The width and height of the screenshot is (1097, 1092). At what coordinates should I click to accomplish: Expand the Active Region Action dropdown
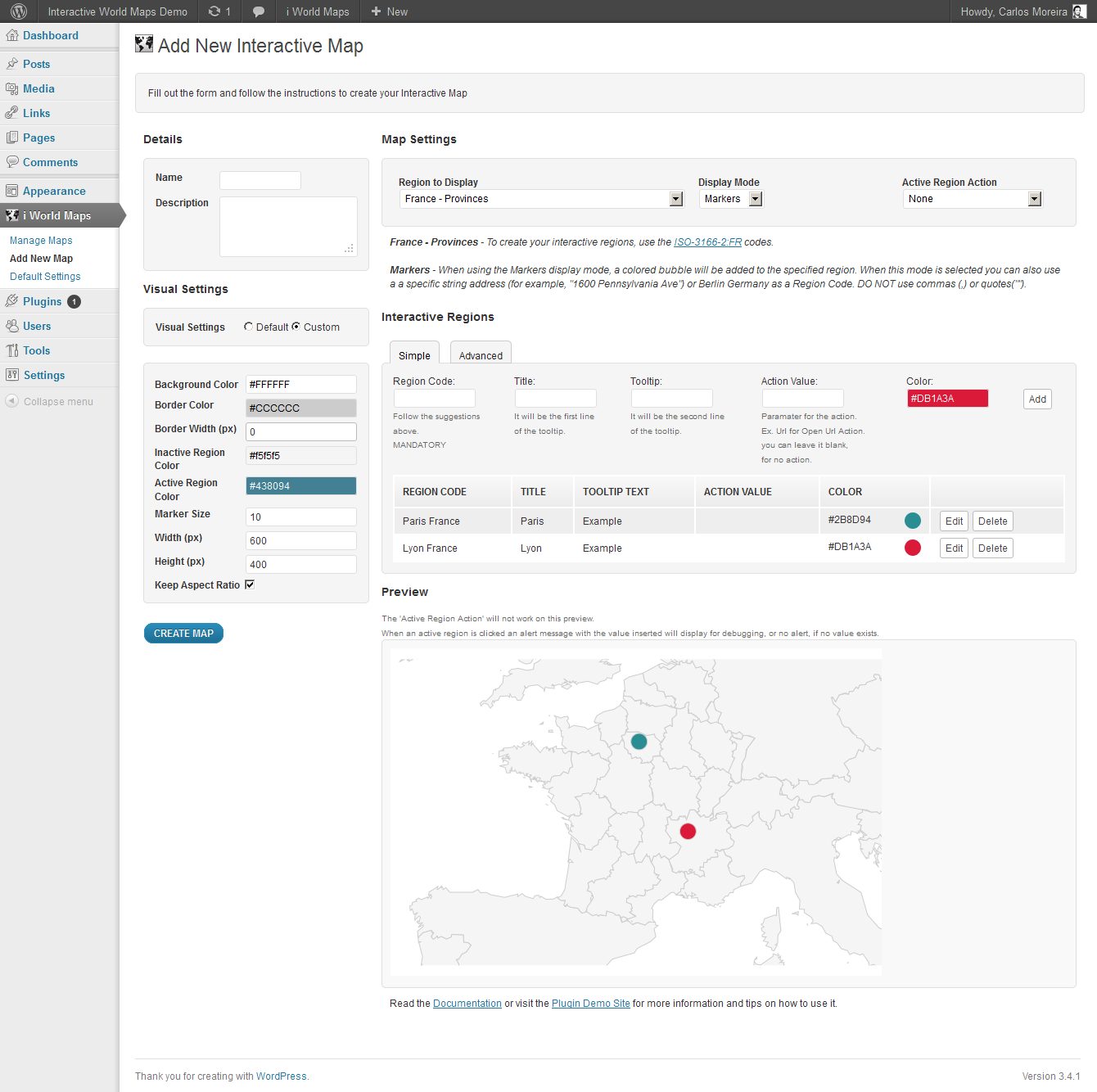(x=972, y=199)
